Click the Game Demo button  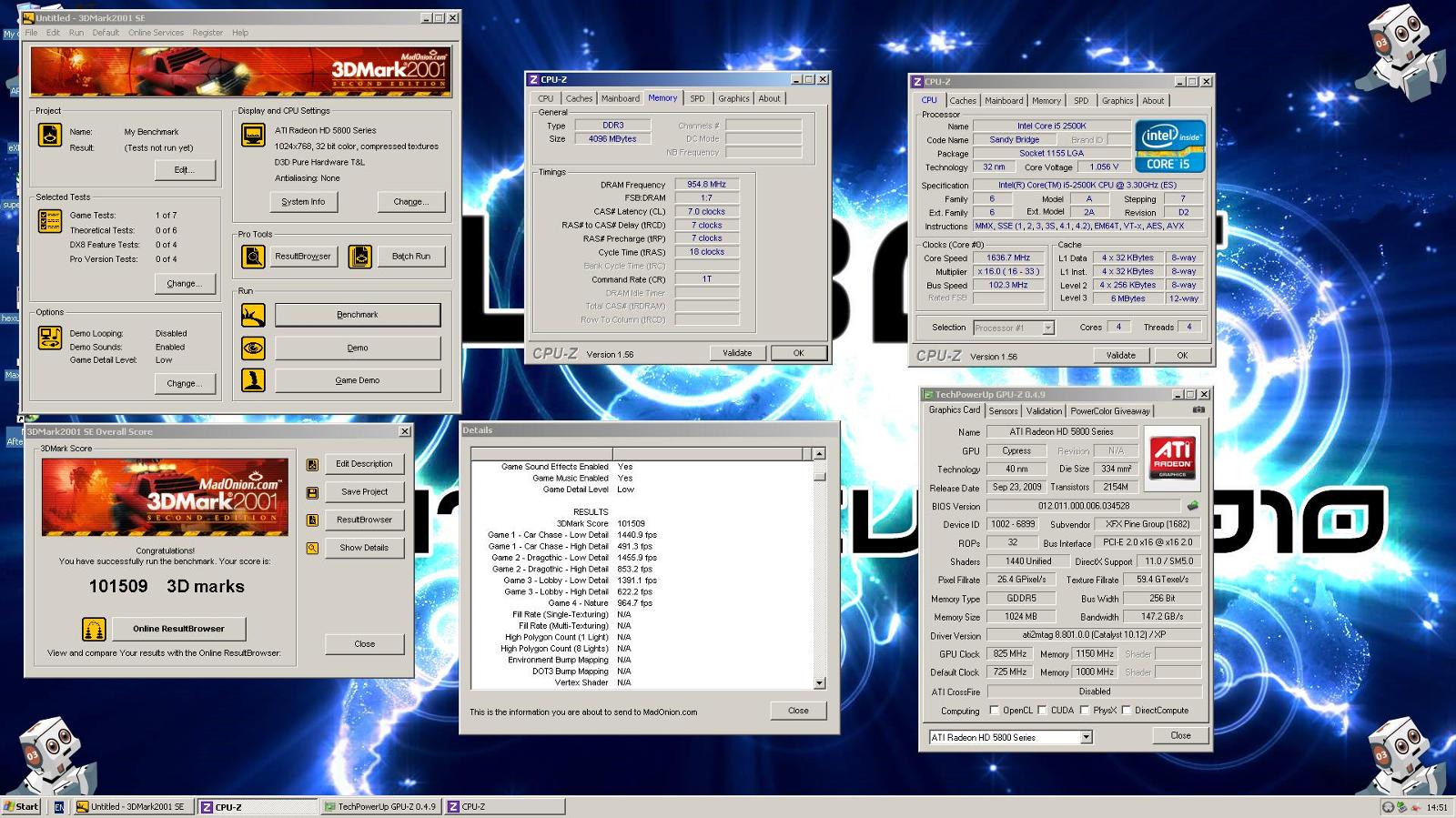[358, 380]
